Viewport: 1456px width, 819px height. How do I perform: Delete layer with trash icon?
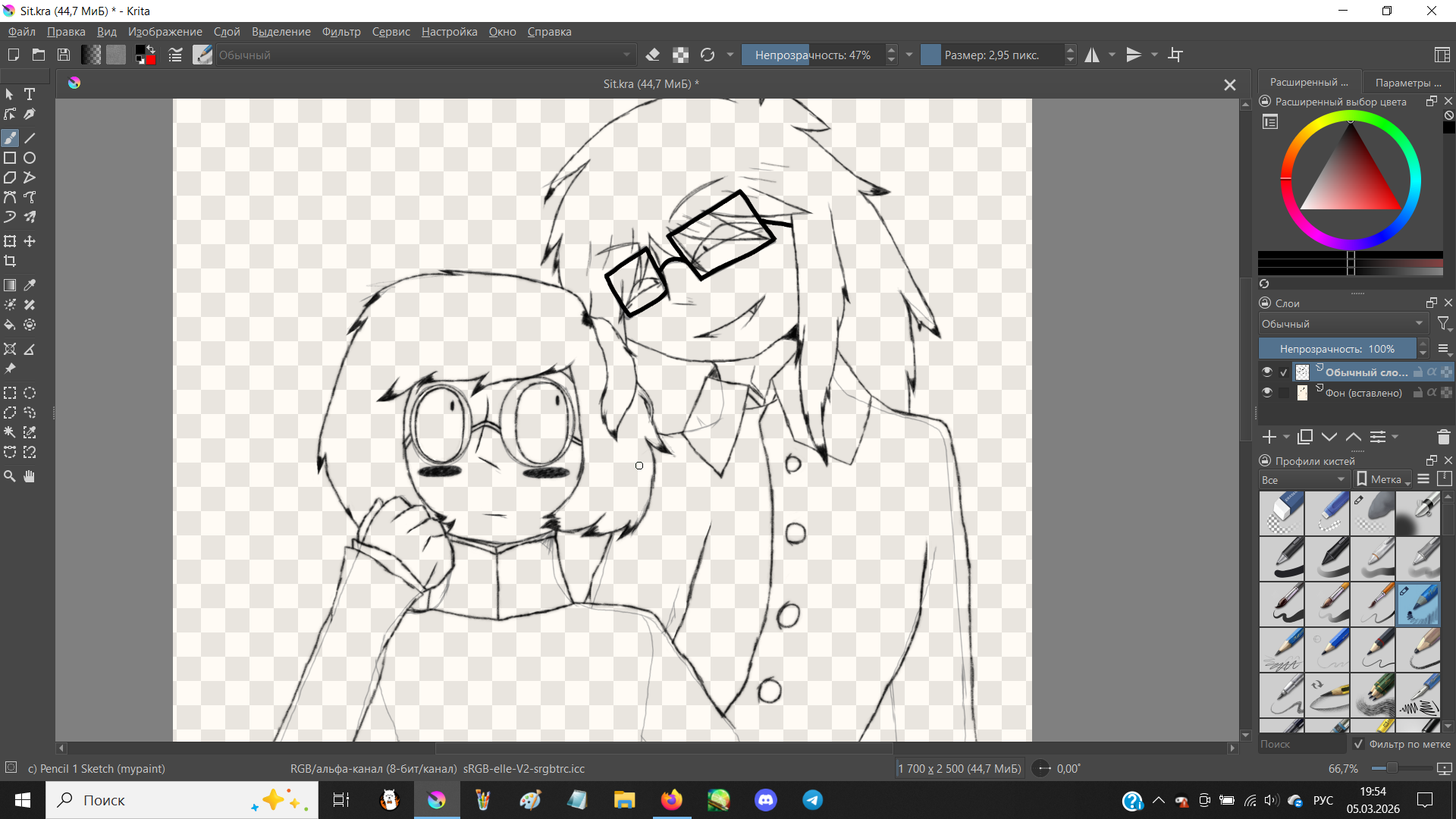click(x=1443, y=437)
